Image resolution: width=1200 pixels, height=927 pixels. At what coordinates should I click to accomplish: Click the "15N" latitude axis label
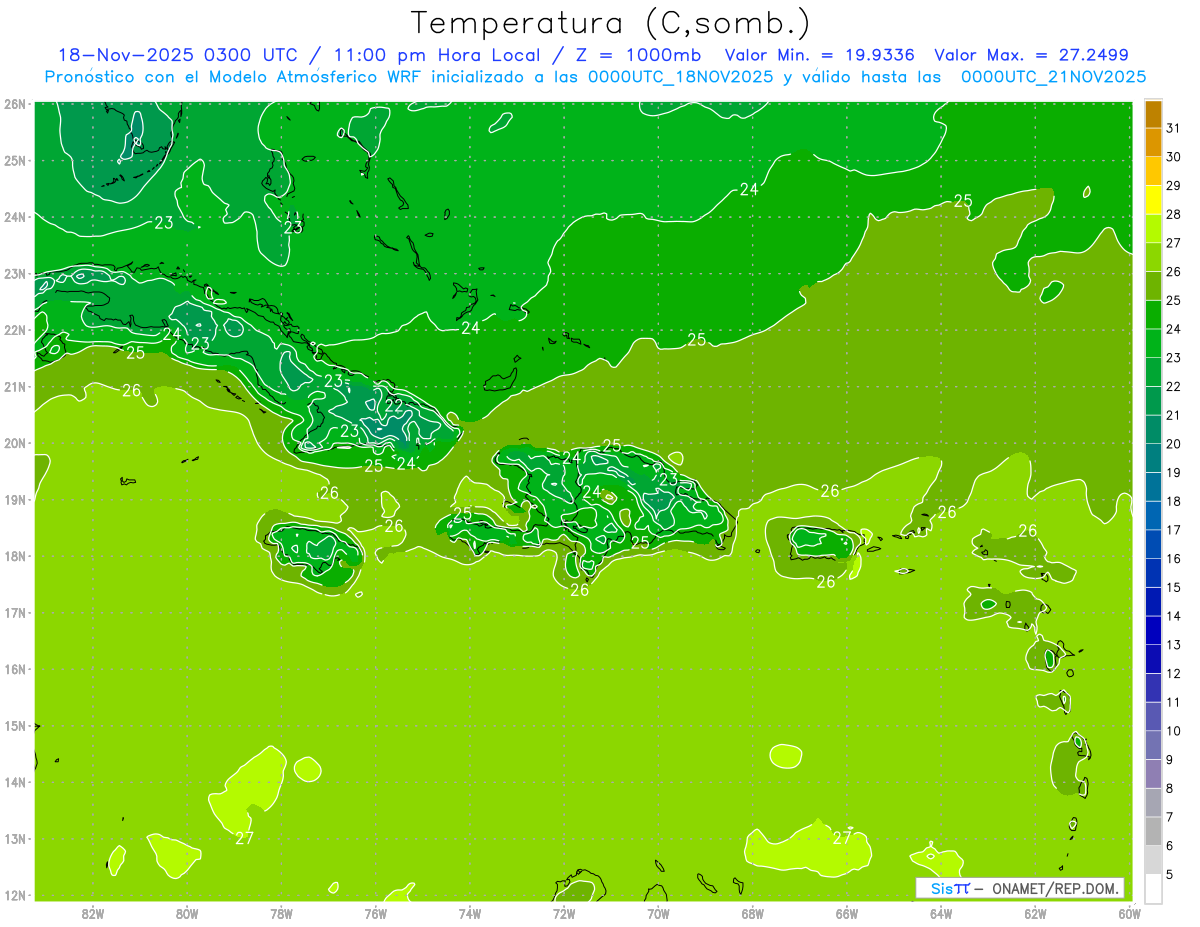point(15,726)
